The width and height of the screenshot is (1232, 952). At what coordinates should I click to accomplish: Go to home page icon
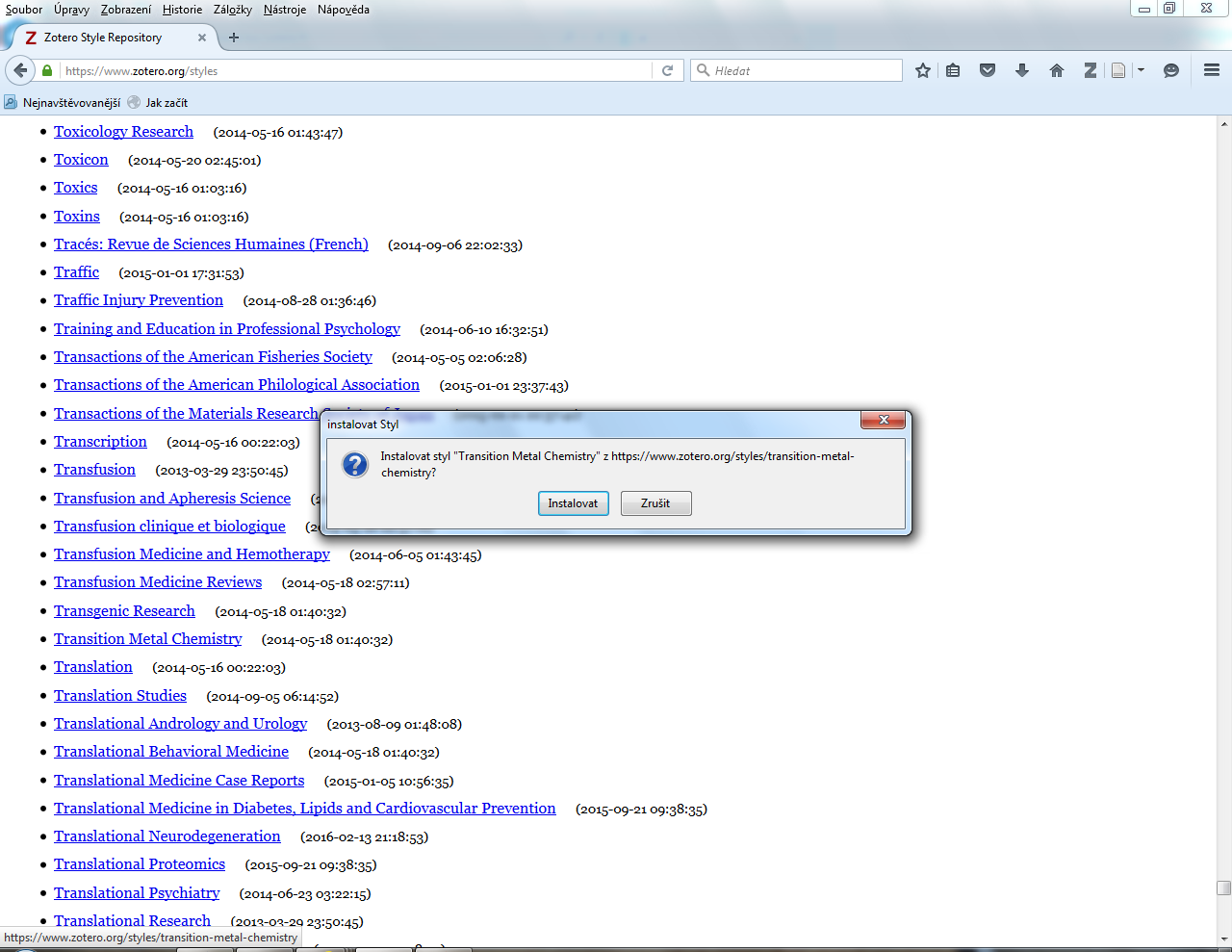(x=1057, y=70)
